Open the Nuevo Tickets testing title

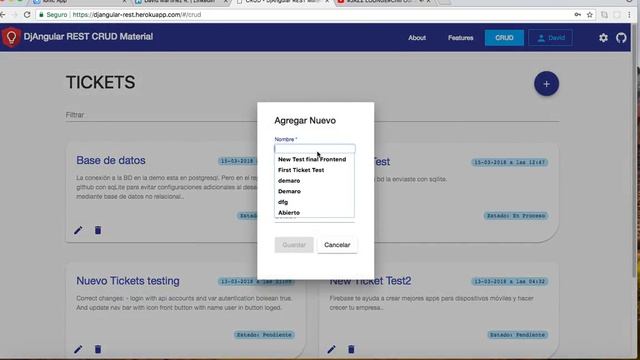tap(128, 281)
